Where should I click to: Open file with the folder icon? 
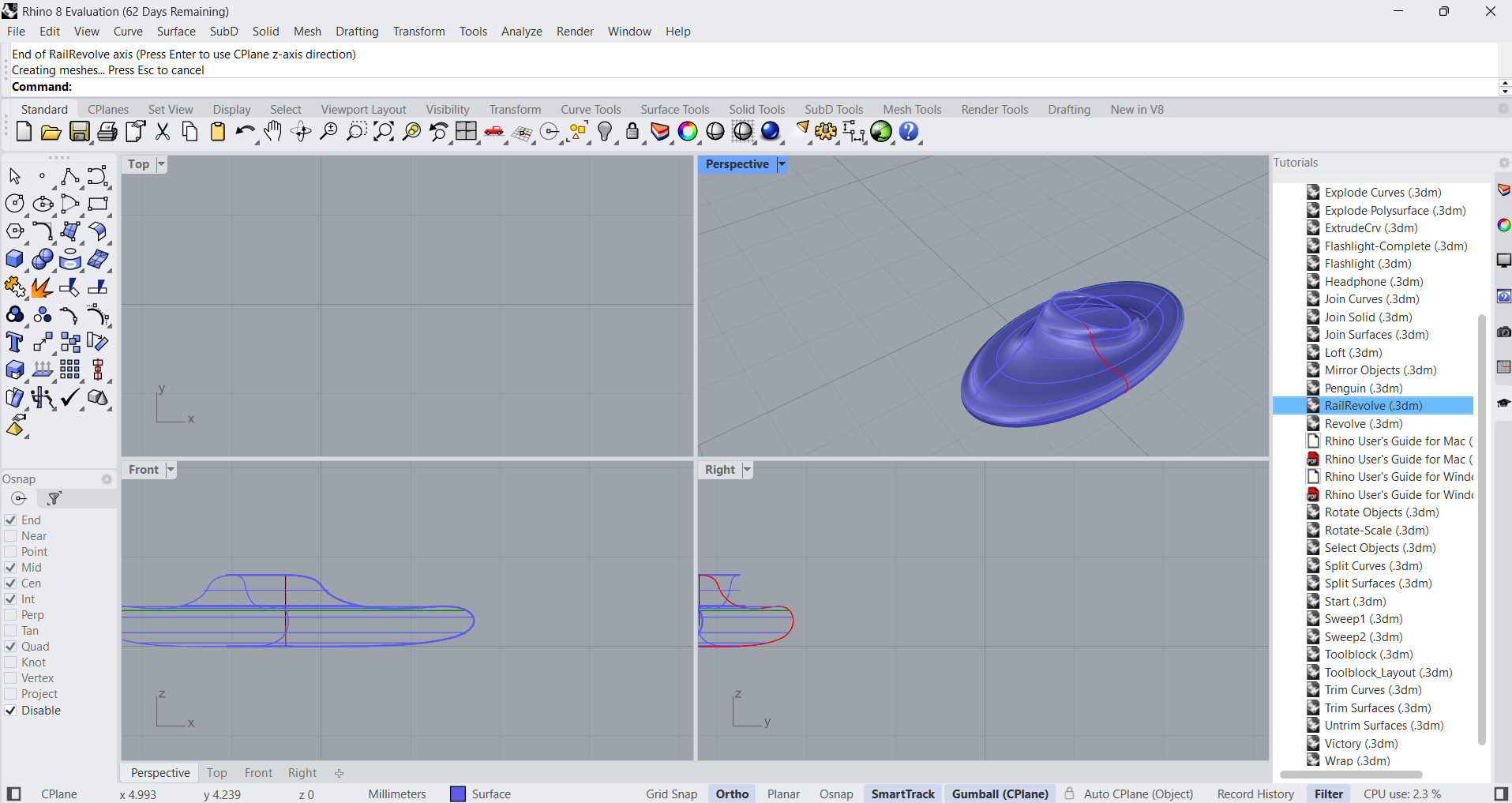click(51, 132)
